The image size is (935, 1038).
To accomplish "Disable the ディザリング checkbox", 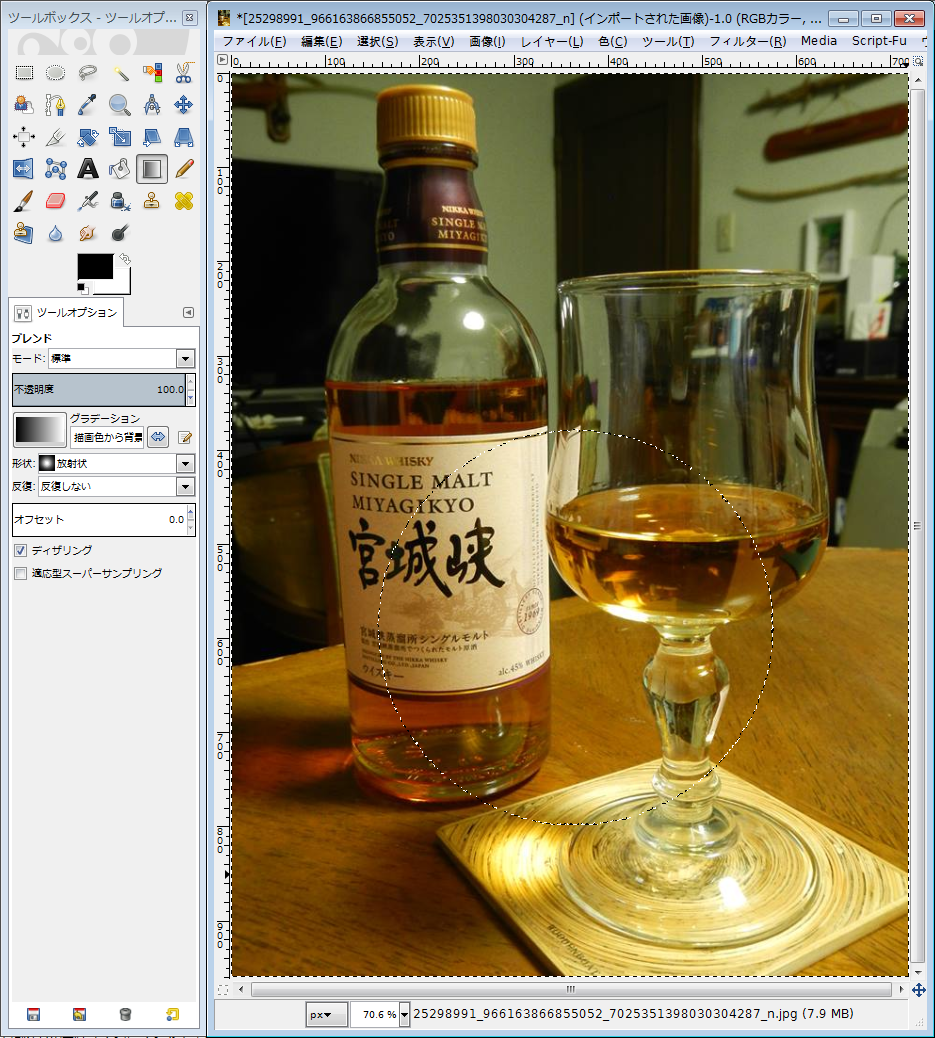I will pyautogui.click(x=20, y=550).
